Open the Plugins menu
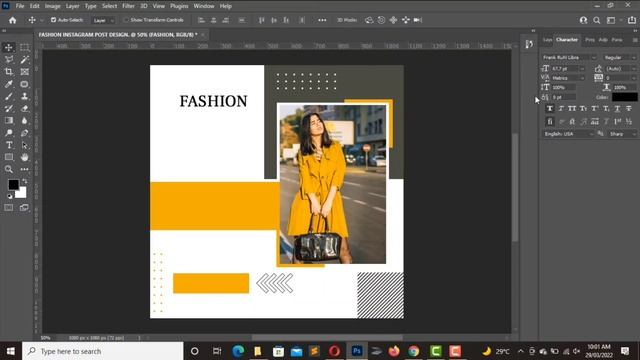The width and height of the screenshot is (640, 360). tap(179, 6)
